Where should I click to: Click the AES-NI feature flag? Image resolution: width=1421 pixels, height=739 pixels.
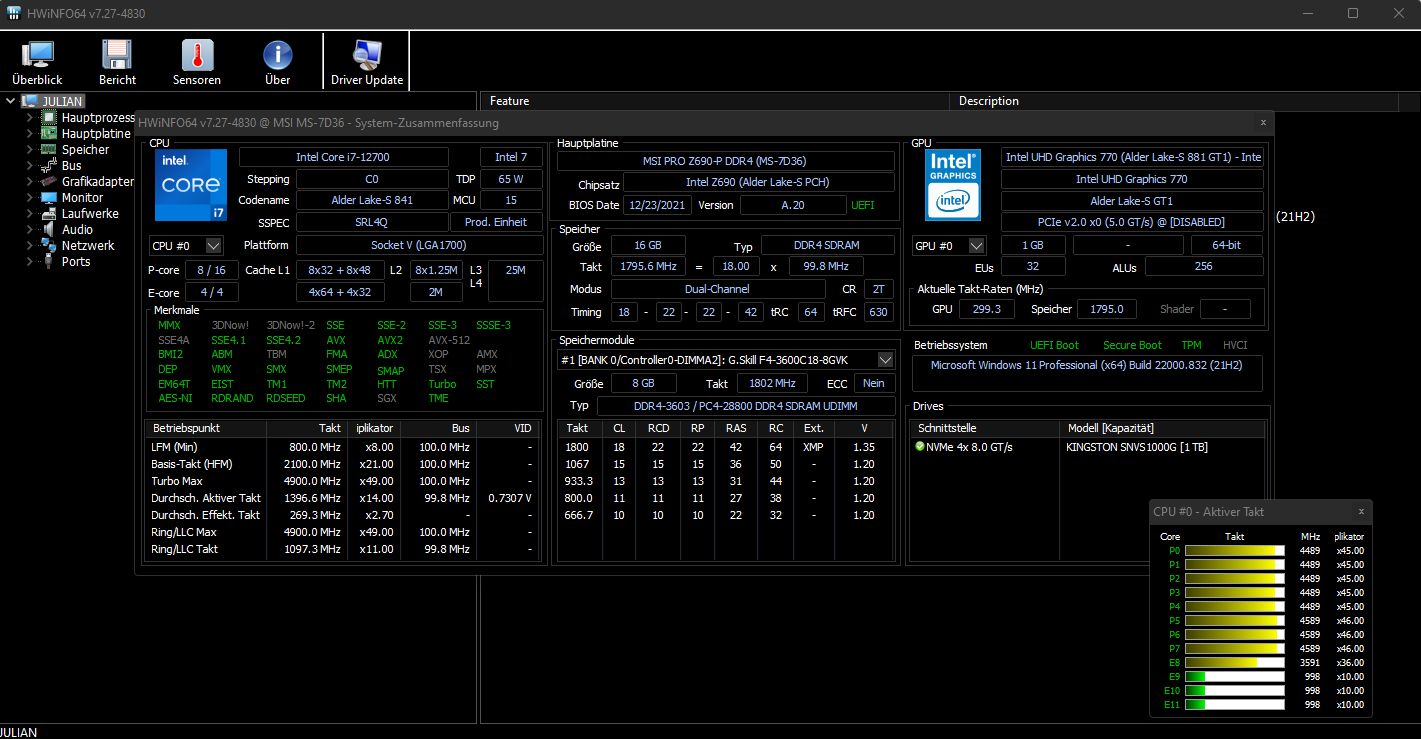tap(173, 398)
